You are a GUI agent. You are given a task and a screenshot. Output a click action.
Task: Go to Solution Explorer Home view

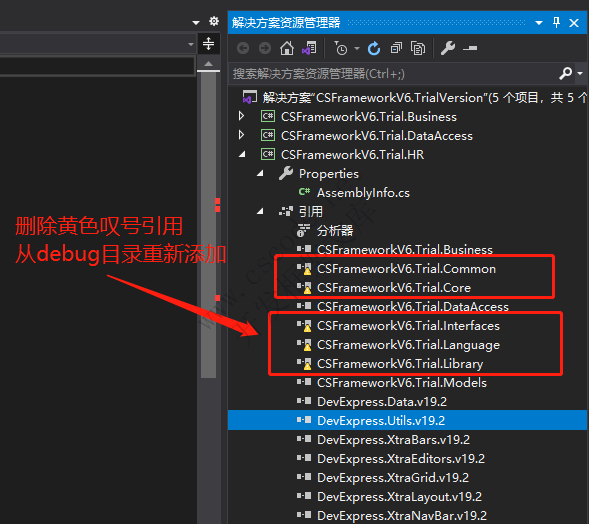[287, 48]
